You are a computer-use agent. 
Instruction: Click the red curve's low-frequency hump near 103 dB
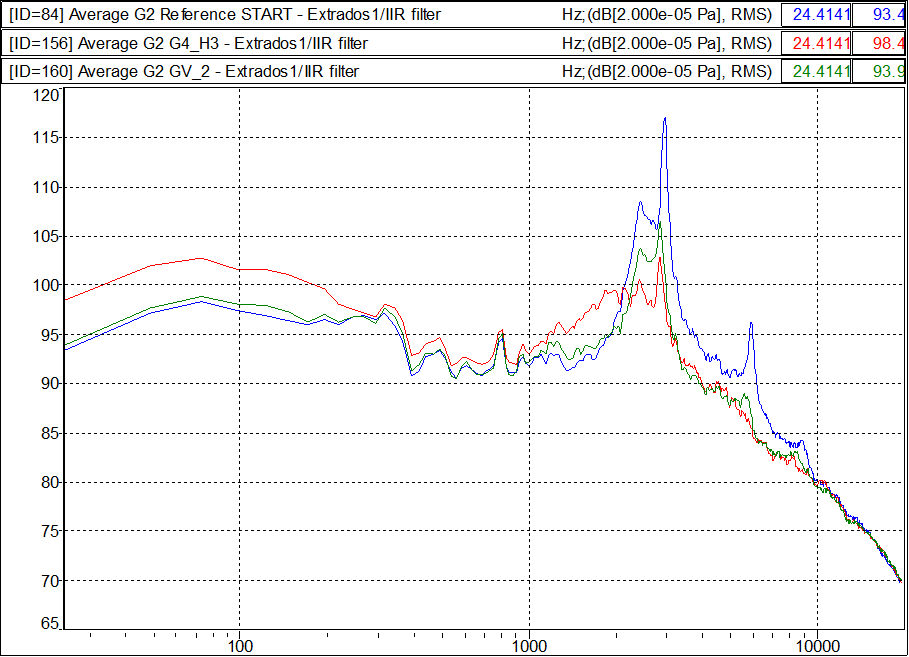[201, 259]
